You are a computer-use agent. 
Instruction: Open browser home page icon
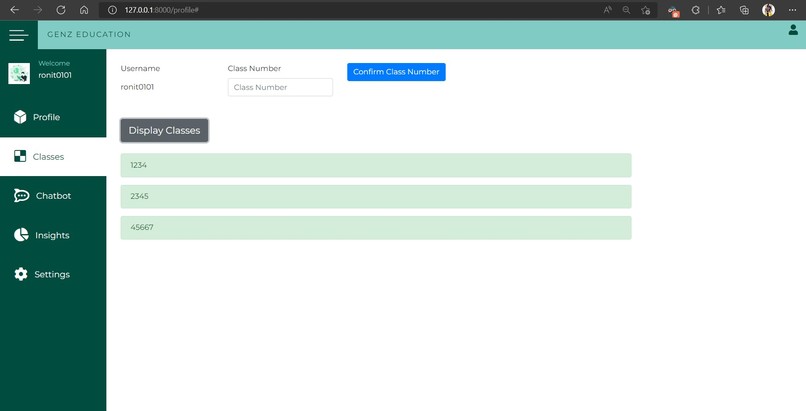[x=84, y=10]
